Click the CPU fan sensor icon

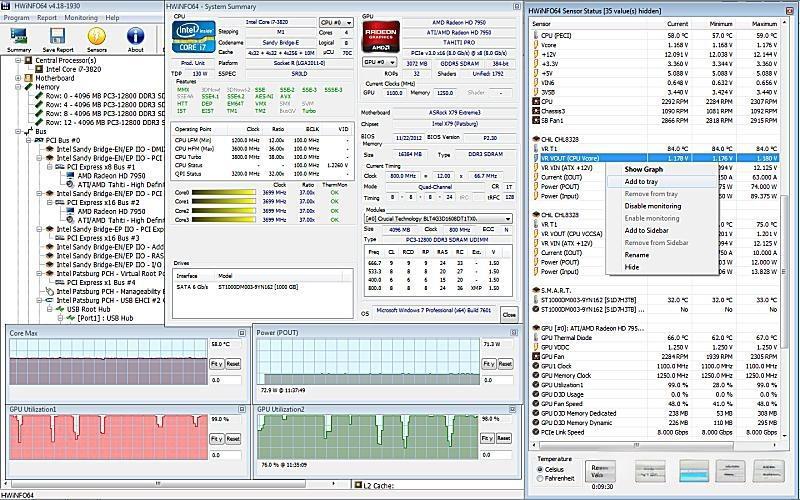click(536, 102)
